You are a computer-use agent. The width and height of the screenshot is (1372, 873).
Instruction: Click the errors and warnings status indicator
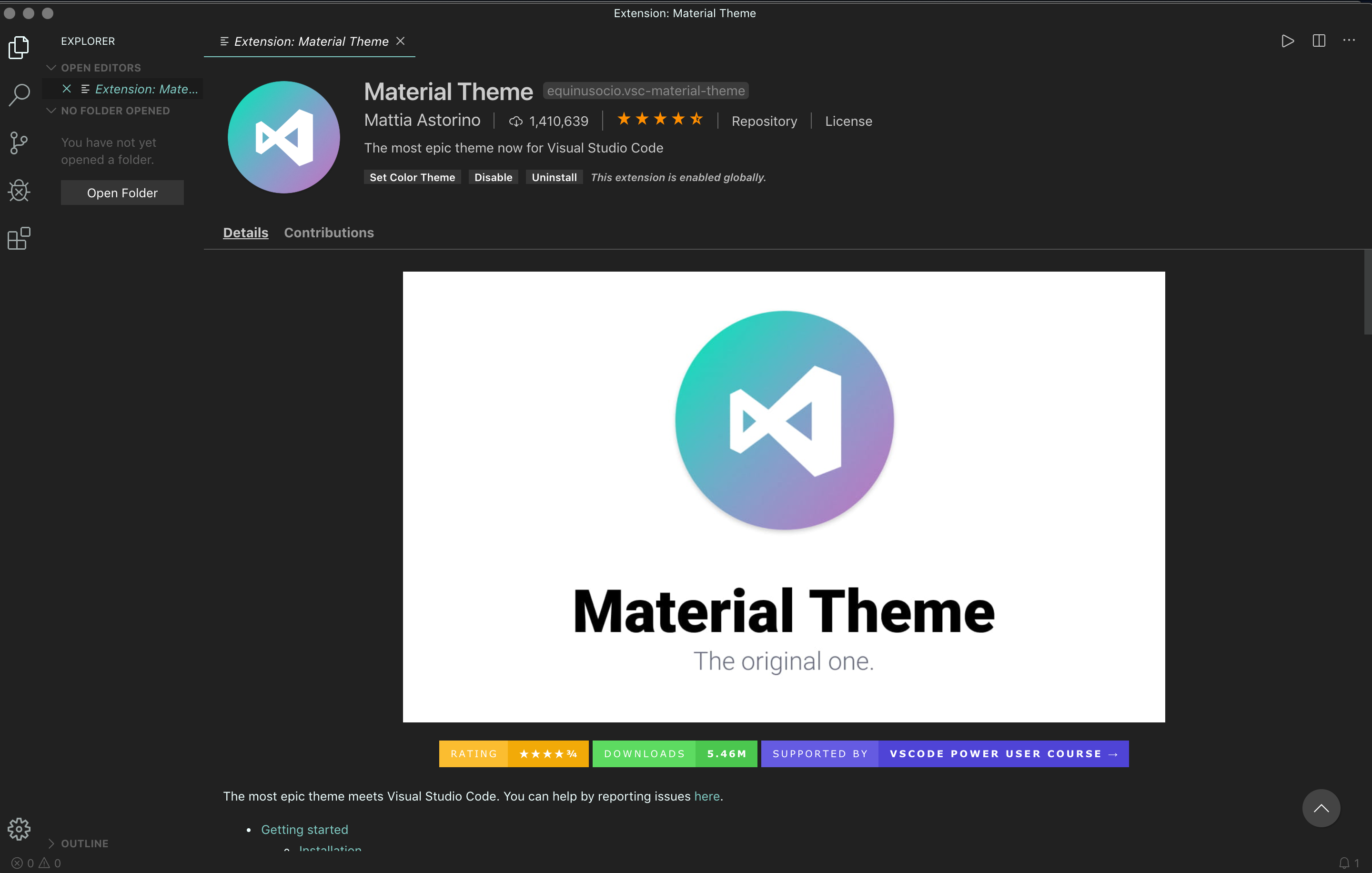coord(37,863)
